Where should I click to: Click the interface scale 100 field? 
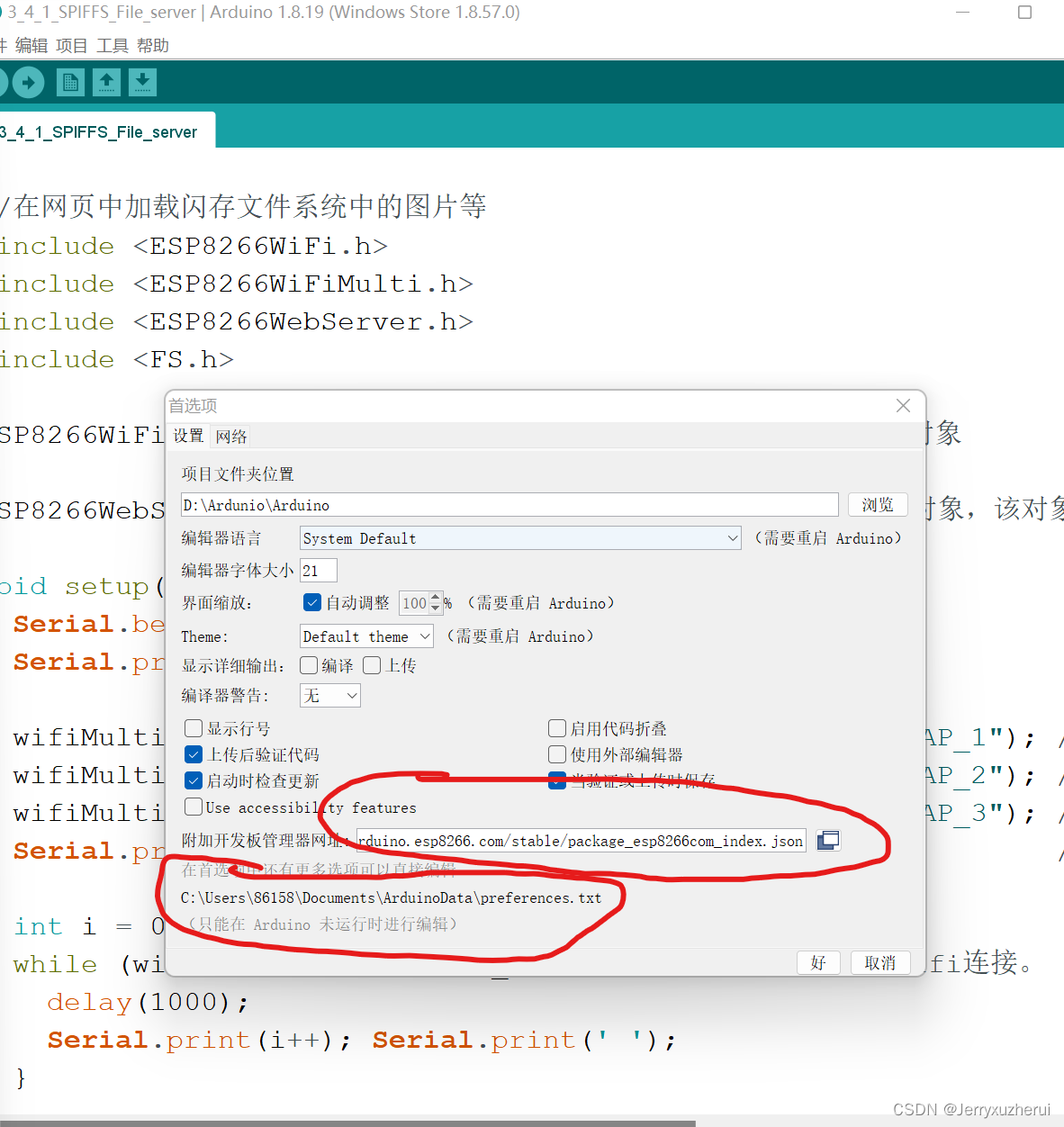coord(414,603)
